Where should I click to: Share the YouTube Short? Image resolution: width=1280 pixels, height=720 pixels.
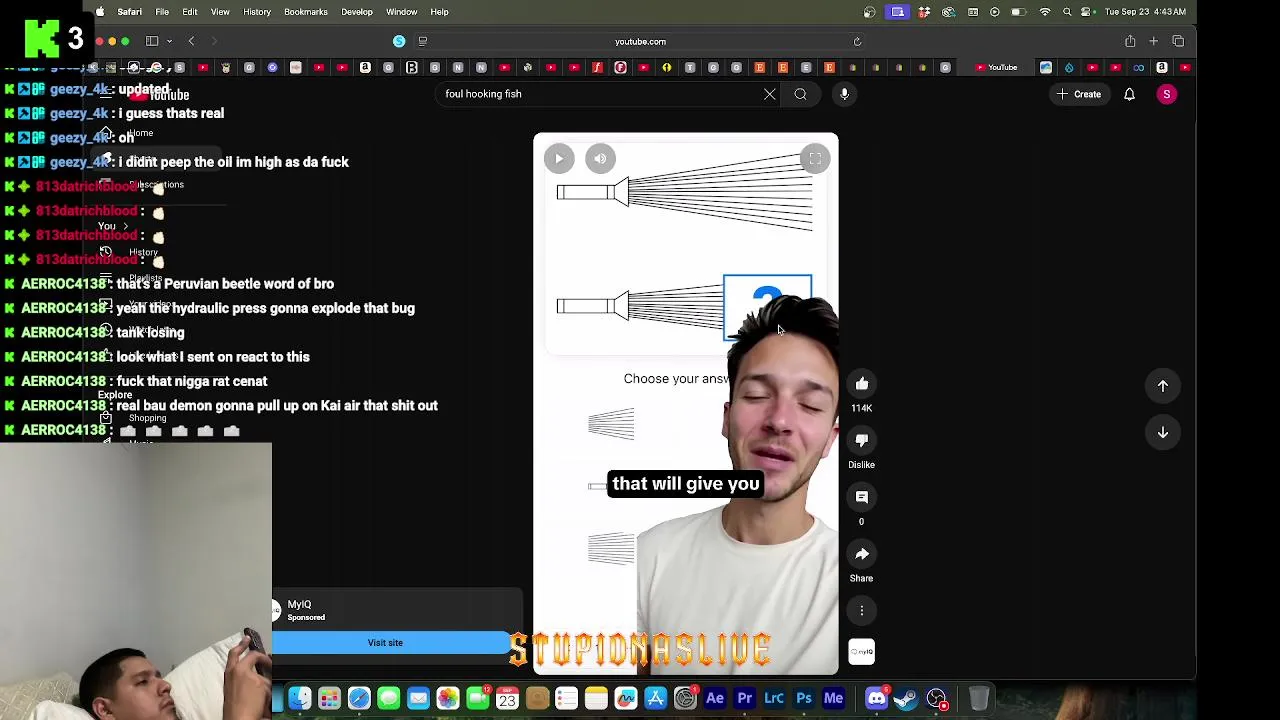pos(861,554)
